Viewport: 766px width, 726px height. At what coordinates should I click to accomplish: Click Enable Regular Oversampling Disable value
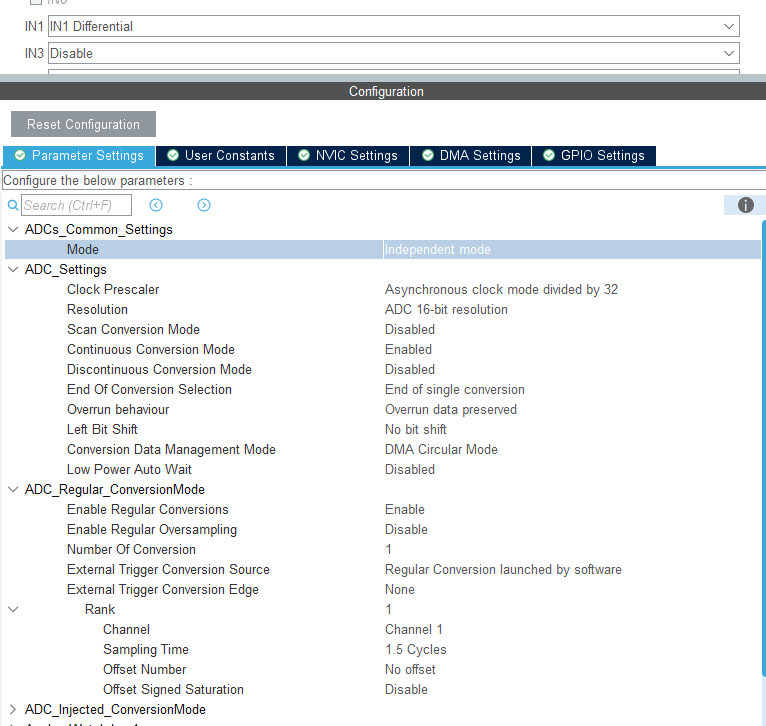point(406,530)
